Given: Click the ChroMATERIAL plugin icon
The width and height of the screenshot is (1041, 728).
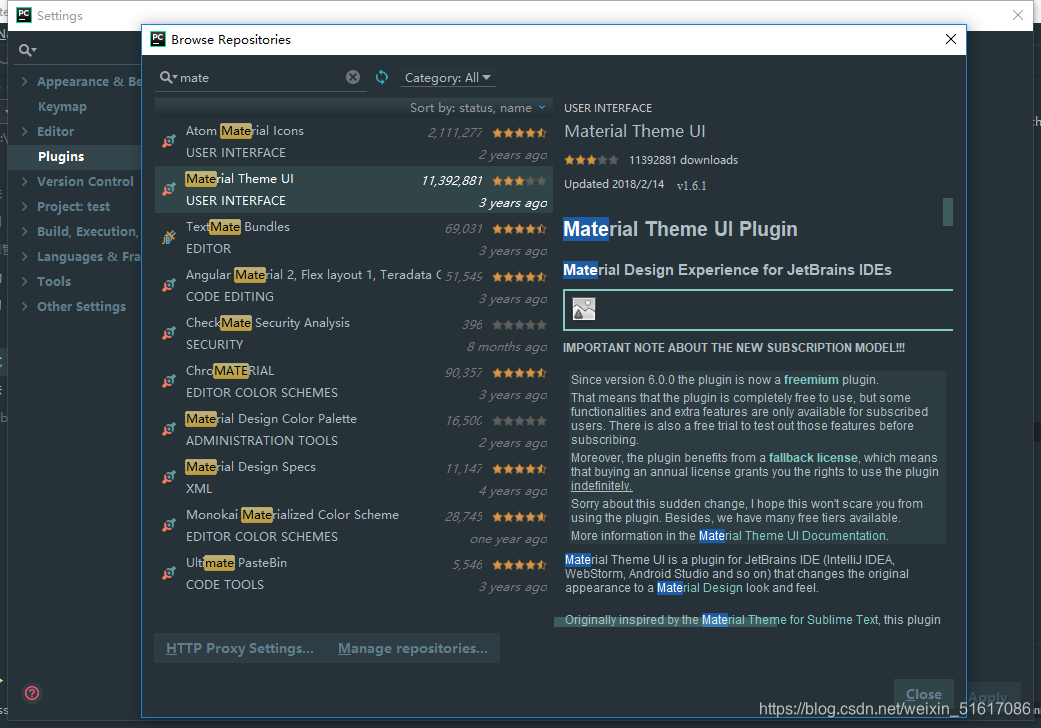Looking at the screenshot, I should [169, 381].
